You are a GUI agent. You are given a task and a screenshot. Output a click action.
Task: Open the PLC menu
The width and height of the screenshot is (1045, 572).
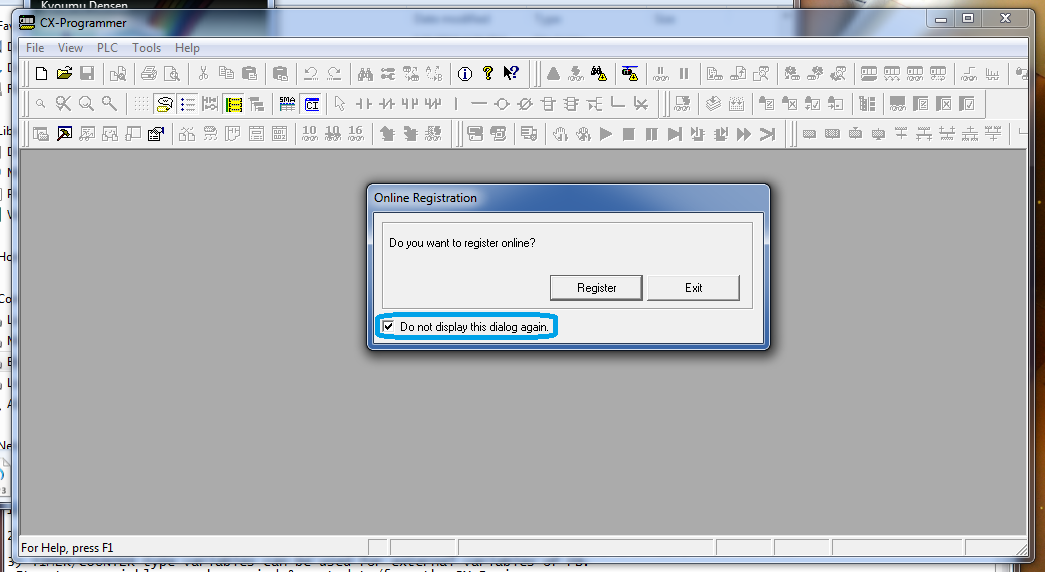coord(107,48)
